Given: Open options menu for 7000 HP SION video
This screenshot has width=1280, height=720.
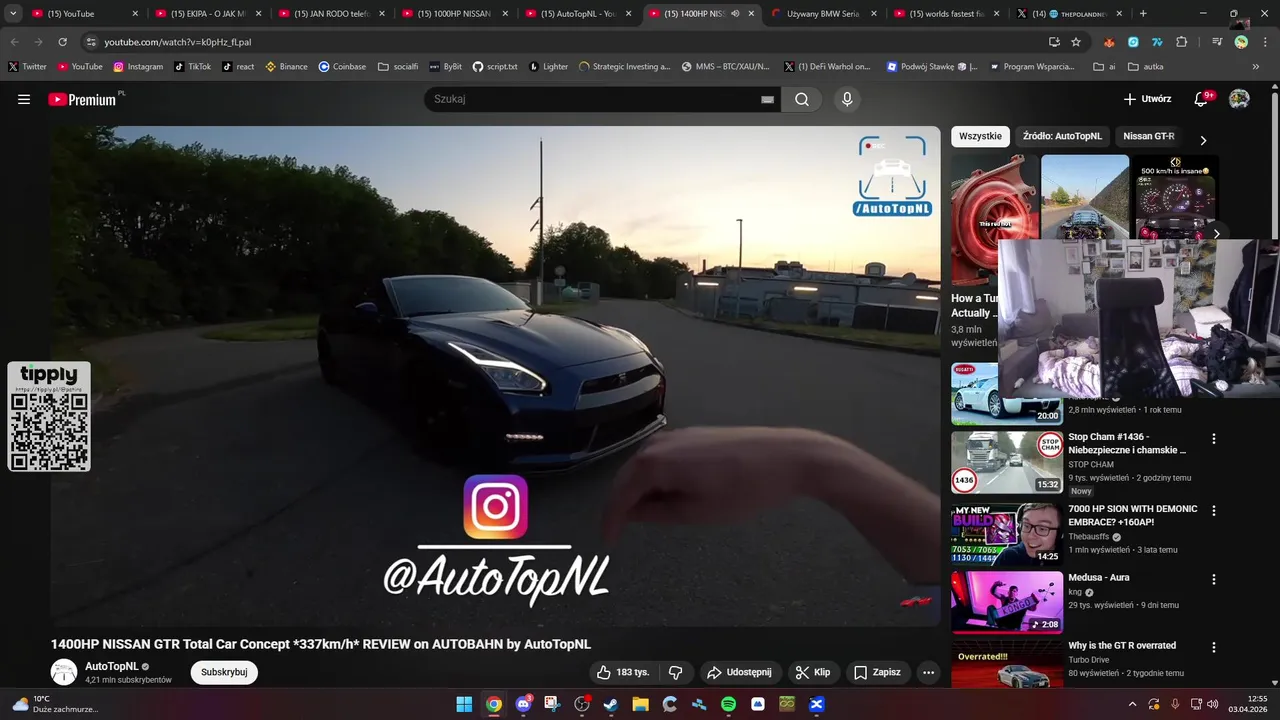Looking at the screenshot, I should 1214,510.
